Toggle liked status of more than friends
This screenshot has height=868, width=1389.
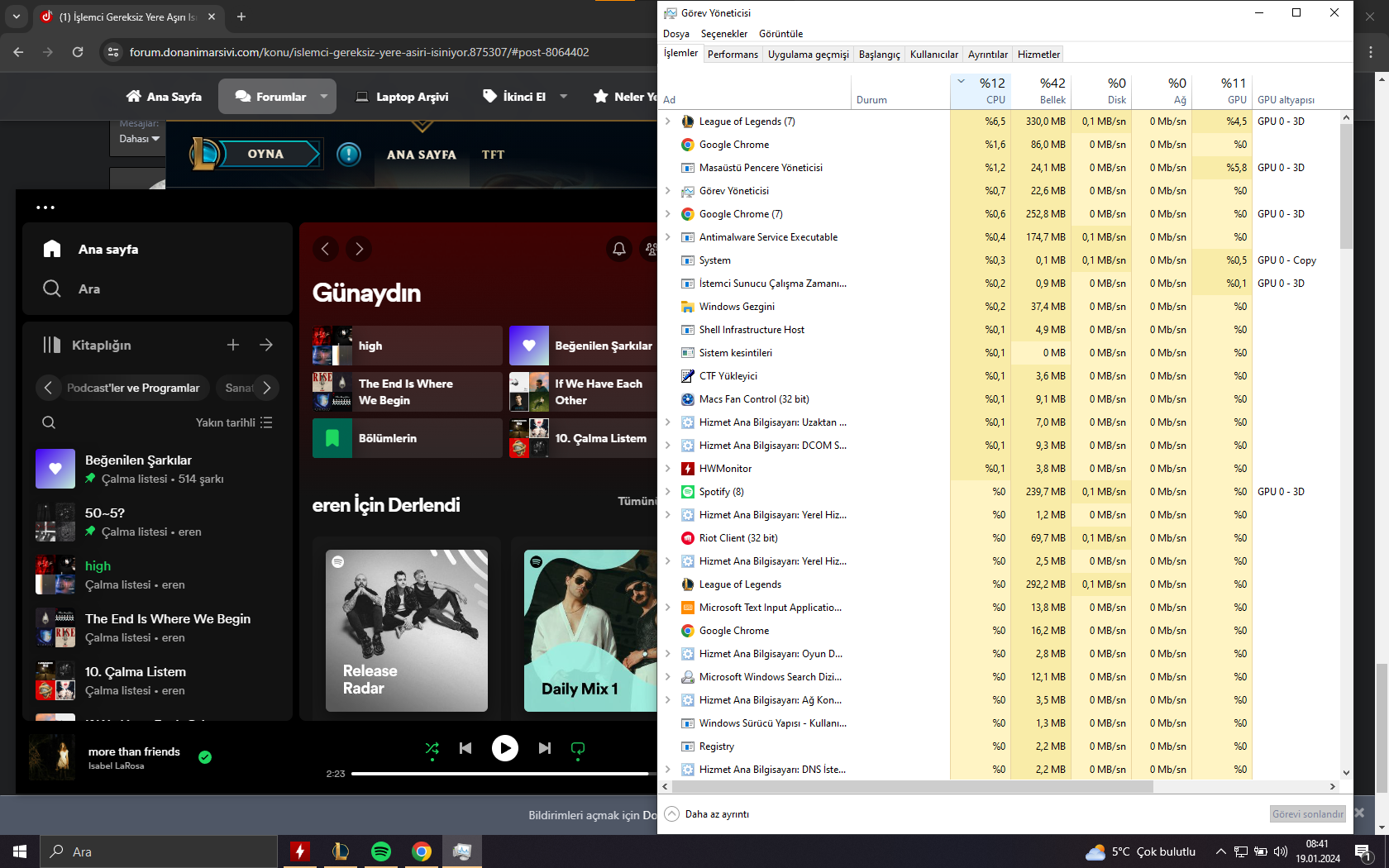[205, 756]
